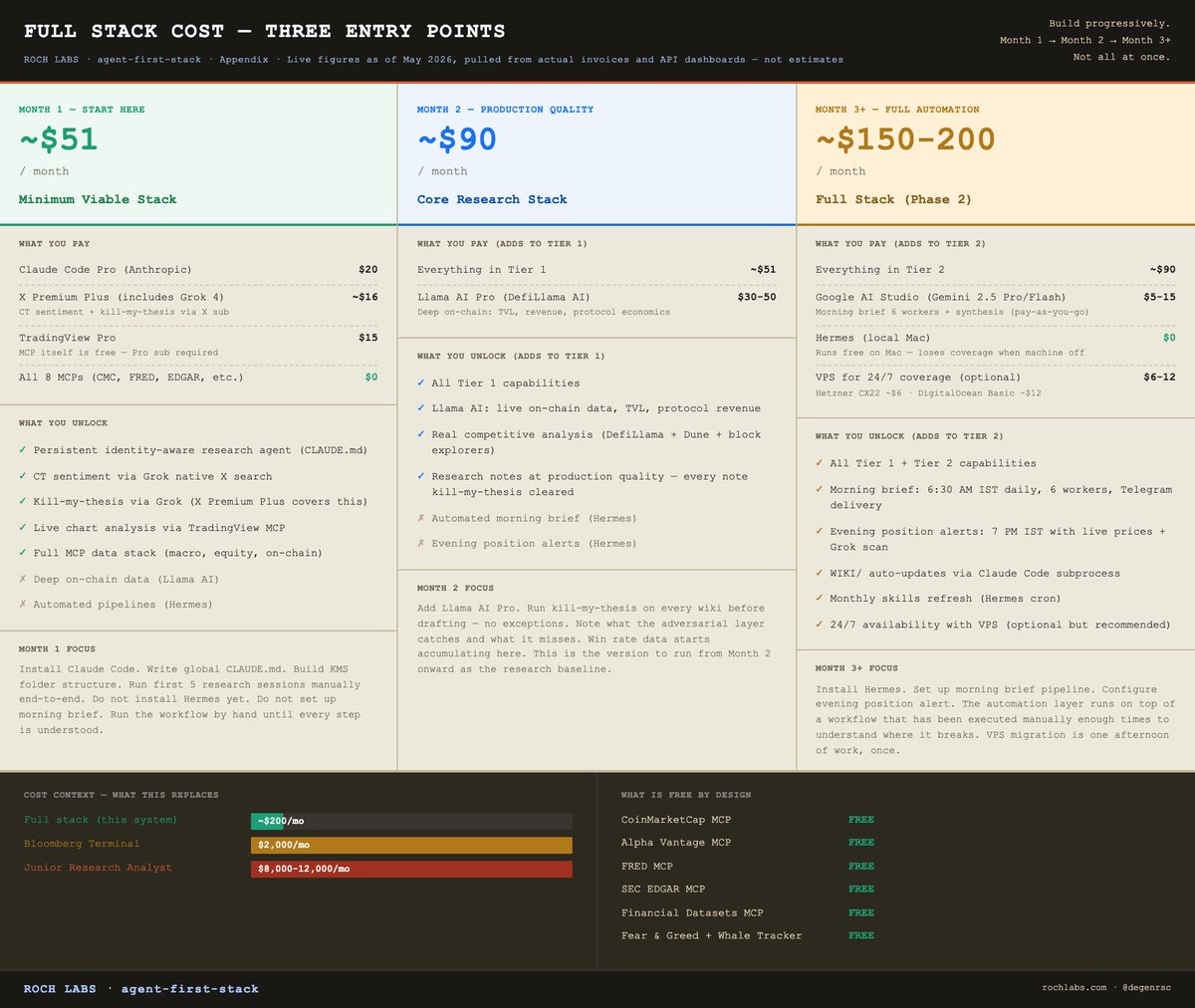Click X mark beside 'Evening position alerts (Hermes)'
Screen dimensions: 1195x1008
[x=421, y=544]
